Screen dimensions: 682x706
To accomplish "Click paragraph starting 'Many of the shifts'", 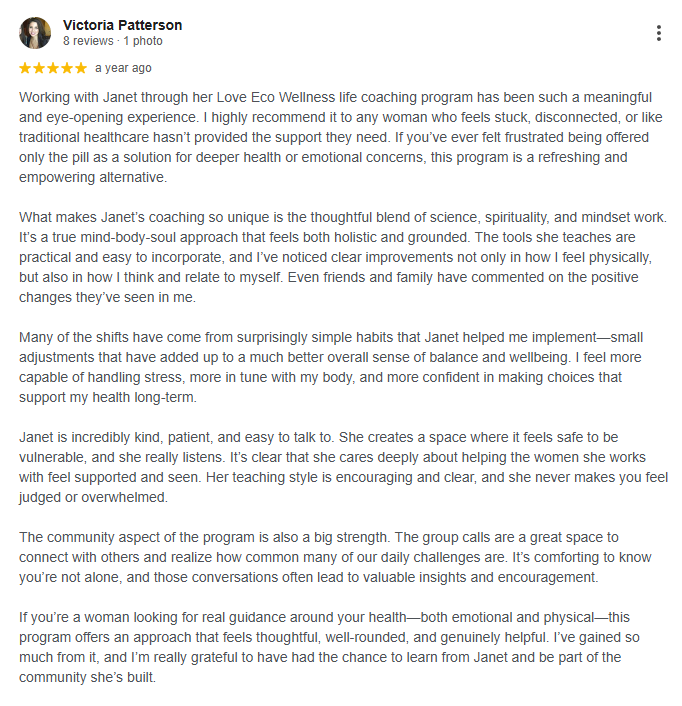I will click(331, 367).
